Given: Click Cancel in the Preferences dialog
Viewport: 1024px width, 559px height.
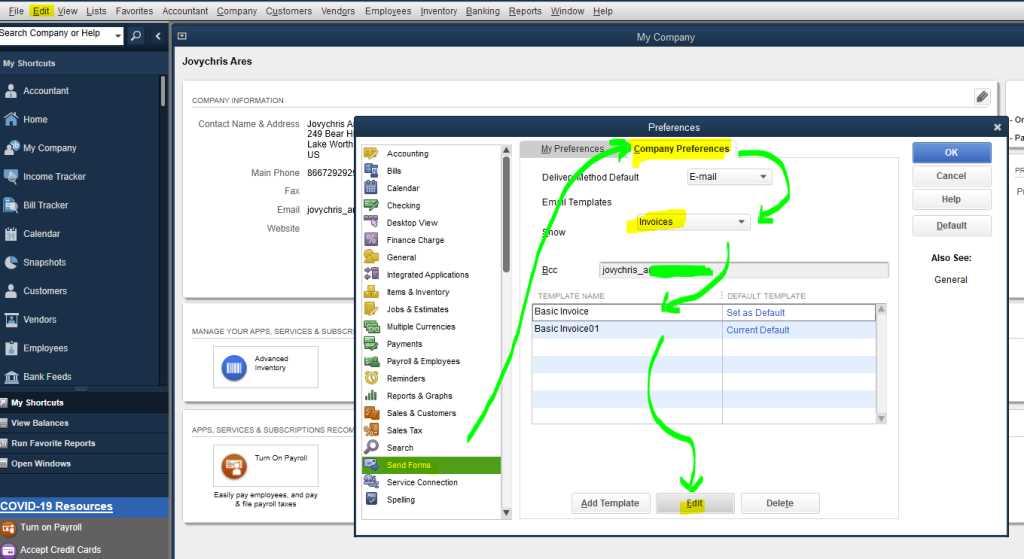Looking at the screenshot, I should click(x=952, y=176).
